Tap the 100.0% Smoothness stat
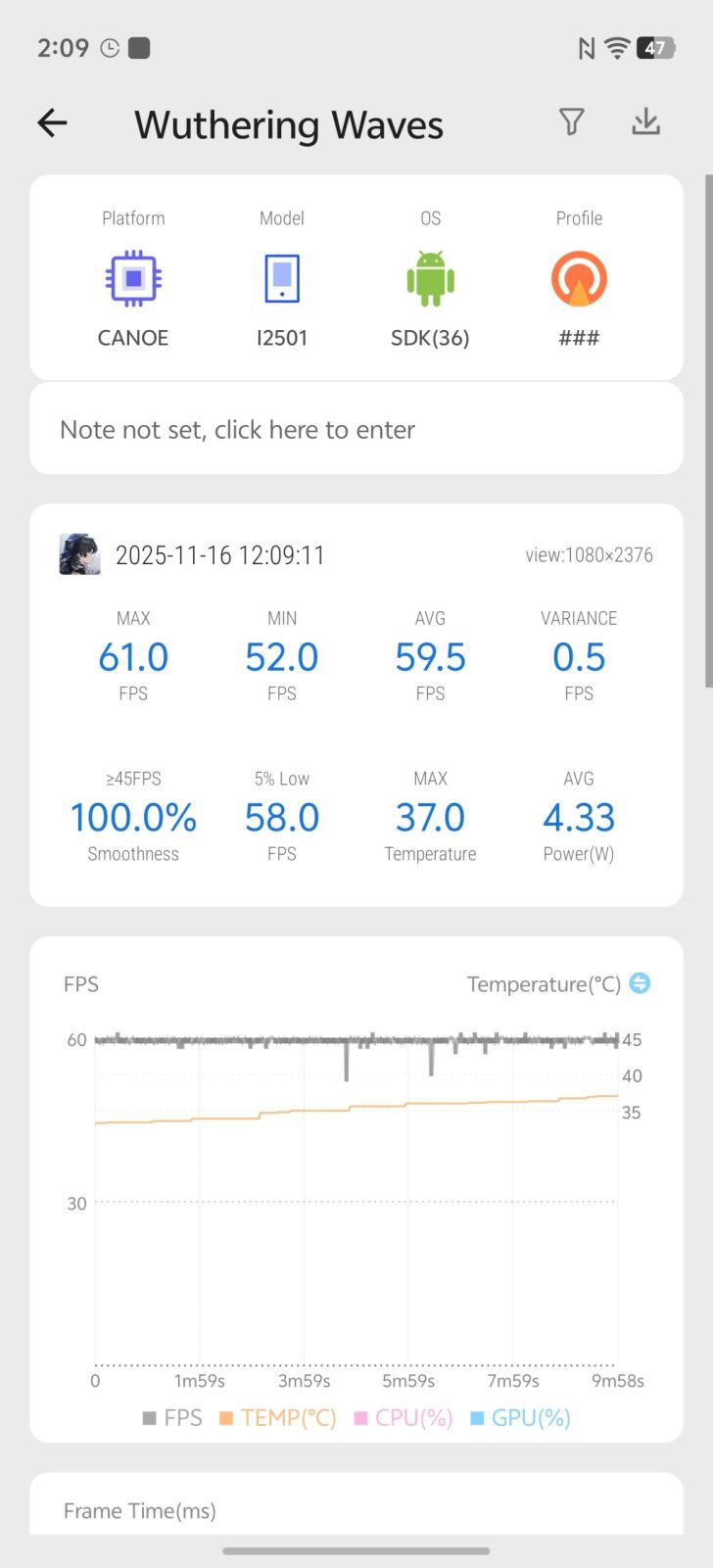Image resolution: width=713 pixels, height=1568 pixels. [133, 818]
